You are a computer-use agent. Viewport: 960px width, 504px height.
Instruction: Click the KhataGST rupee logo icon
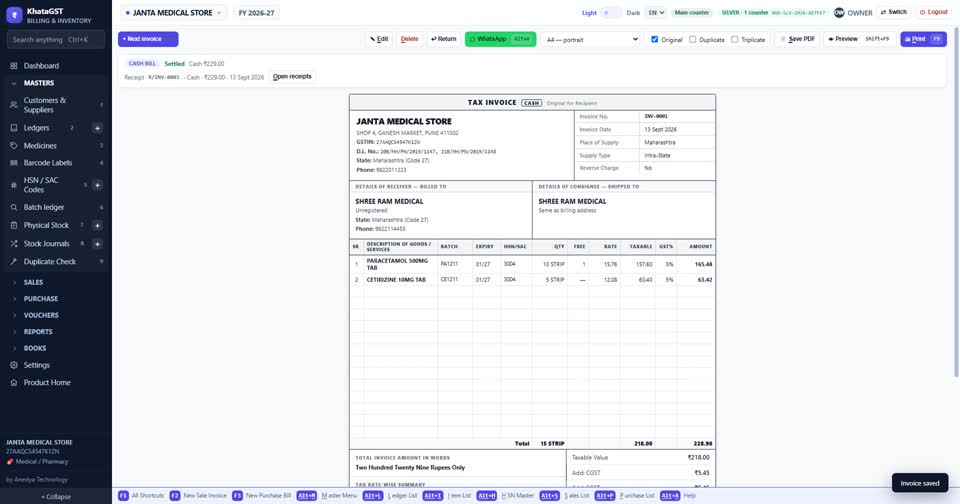point(14,15)
